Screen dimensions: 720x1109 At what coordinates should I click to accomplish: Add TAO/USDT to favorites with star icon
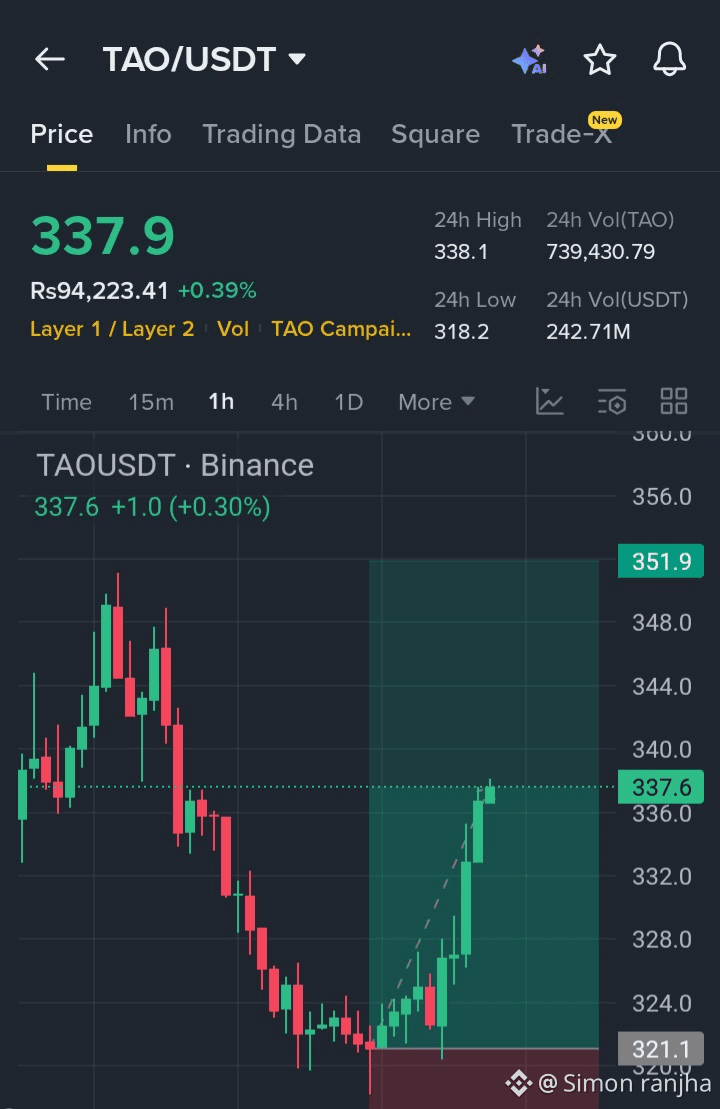(600, 59)
